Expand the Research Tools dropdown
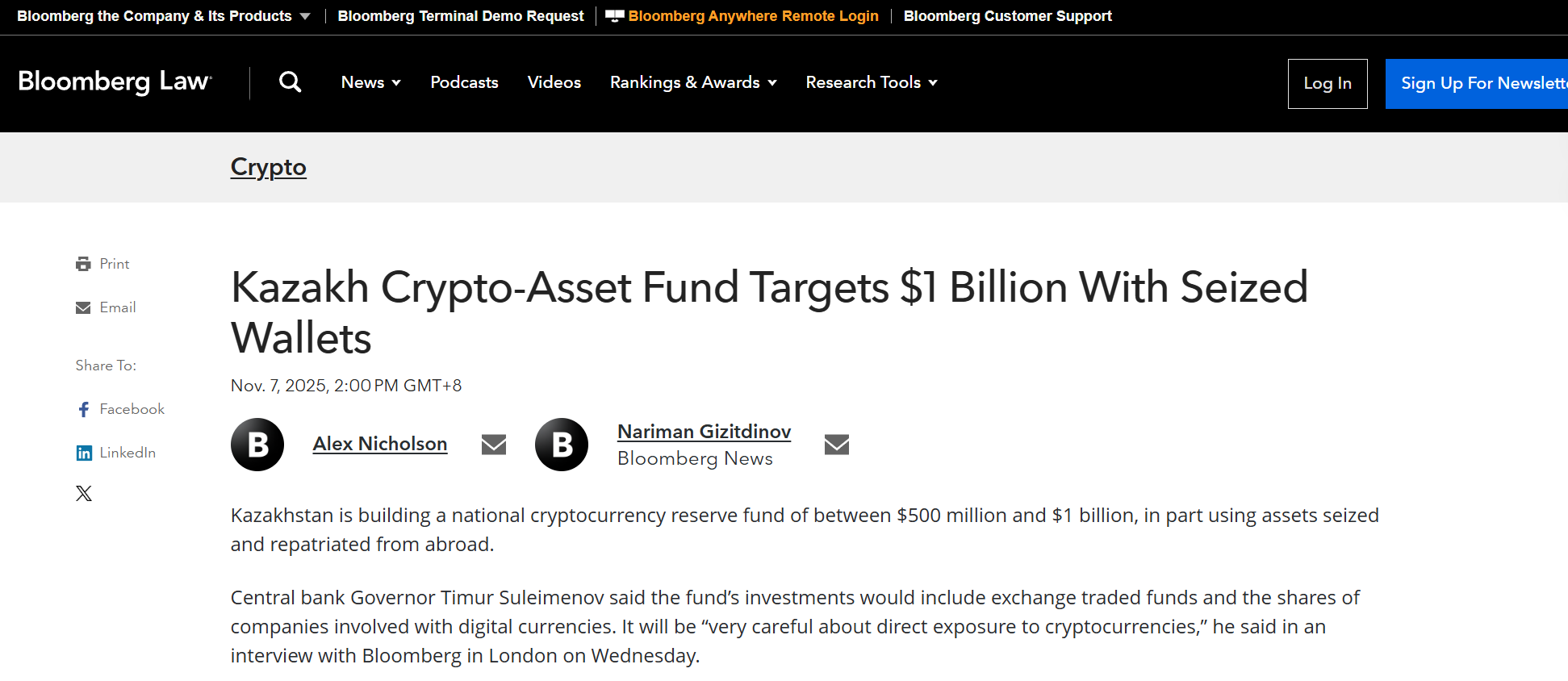 click(872, 82)
